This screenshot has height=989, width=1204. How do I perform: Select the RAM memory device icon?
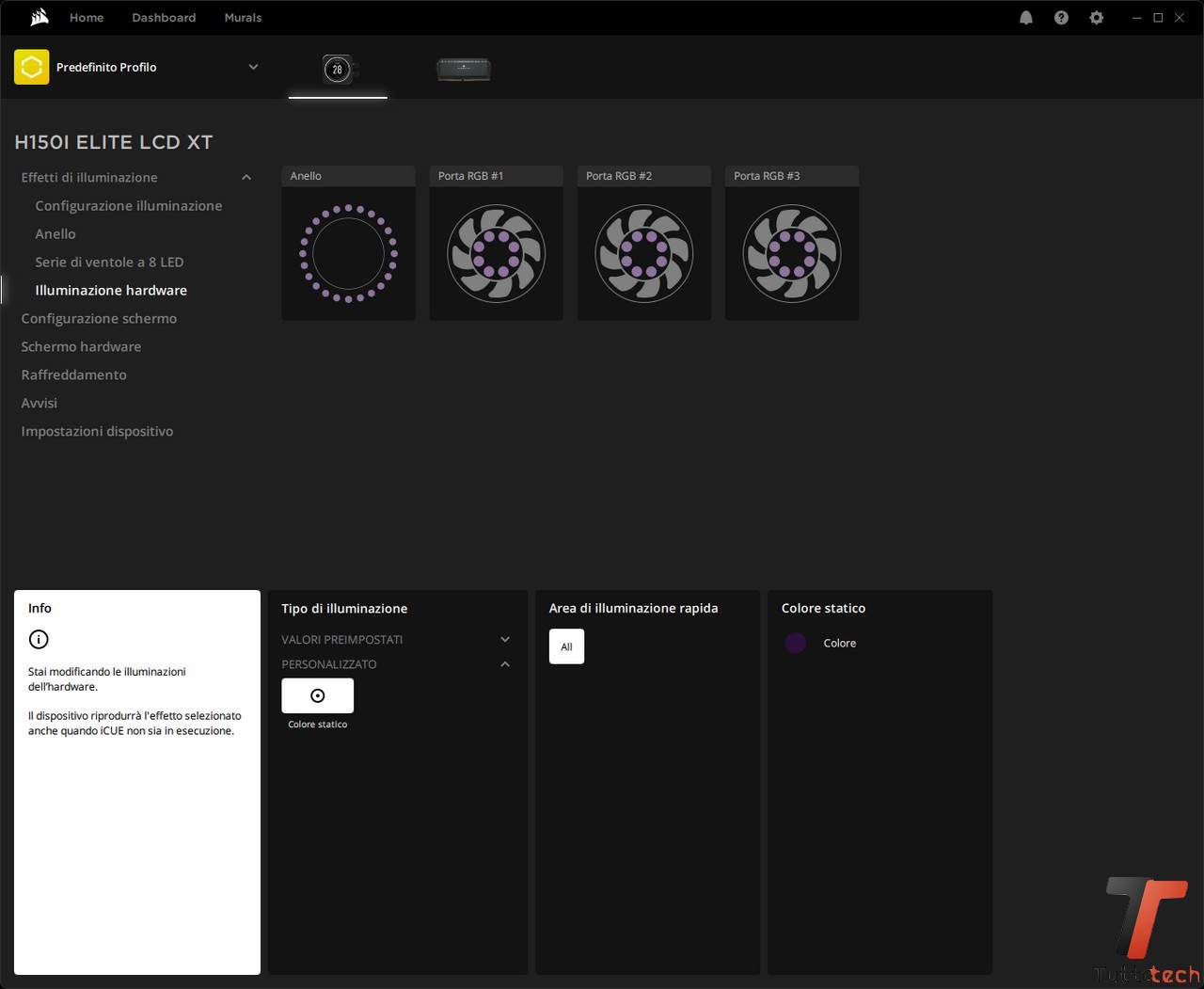pos(464,69)
